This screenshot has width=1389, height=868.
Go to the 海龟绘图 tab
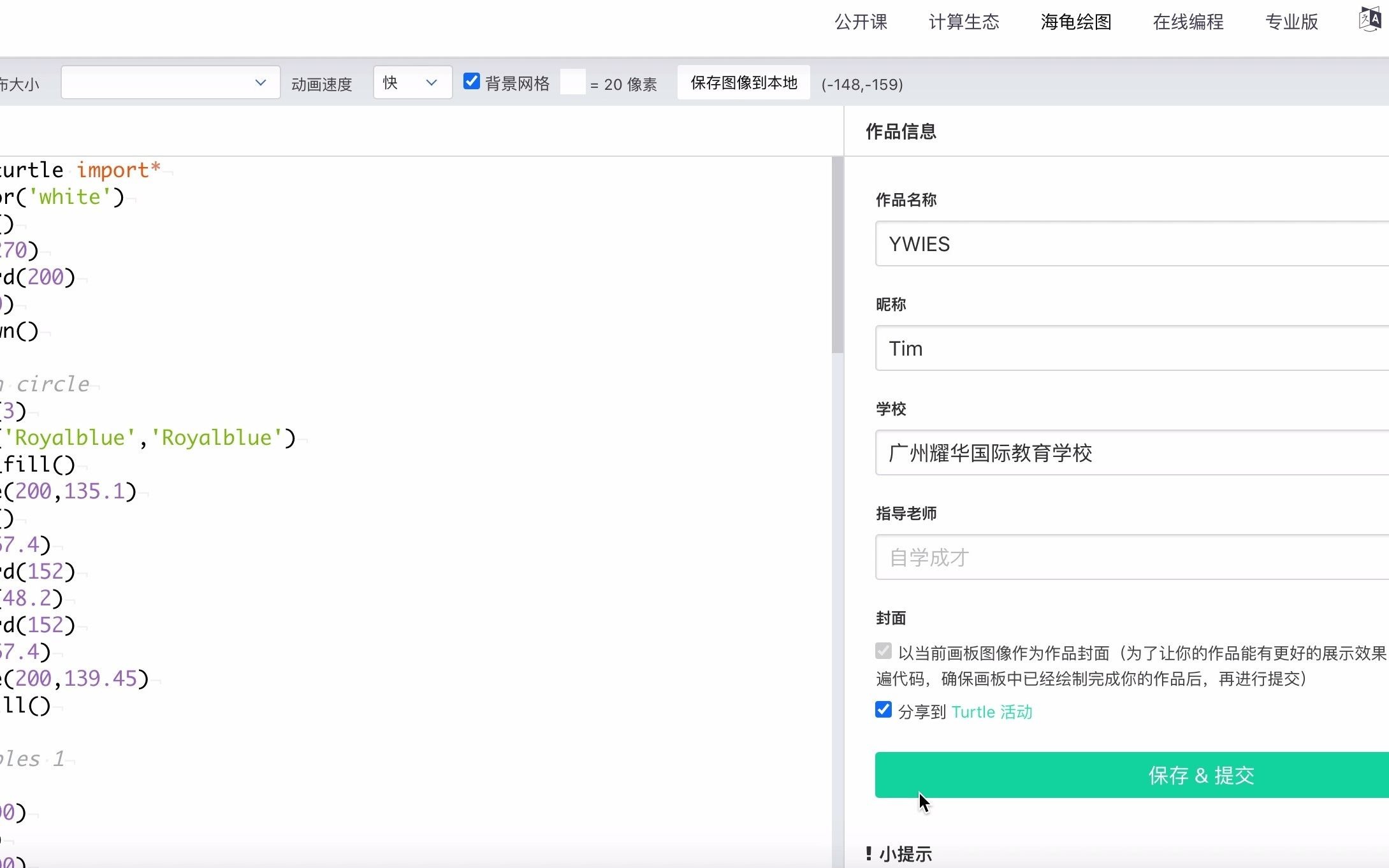pos(1076,22)
